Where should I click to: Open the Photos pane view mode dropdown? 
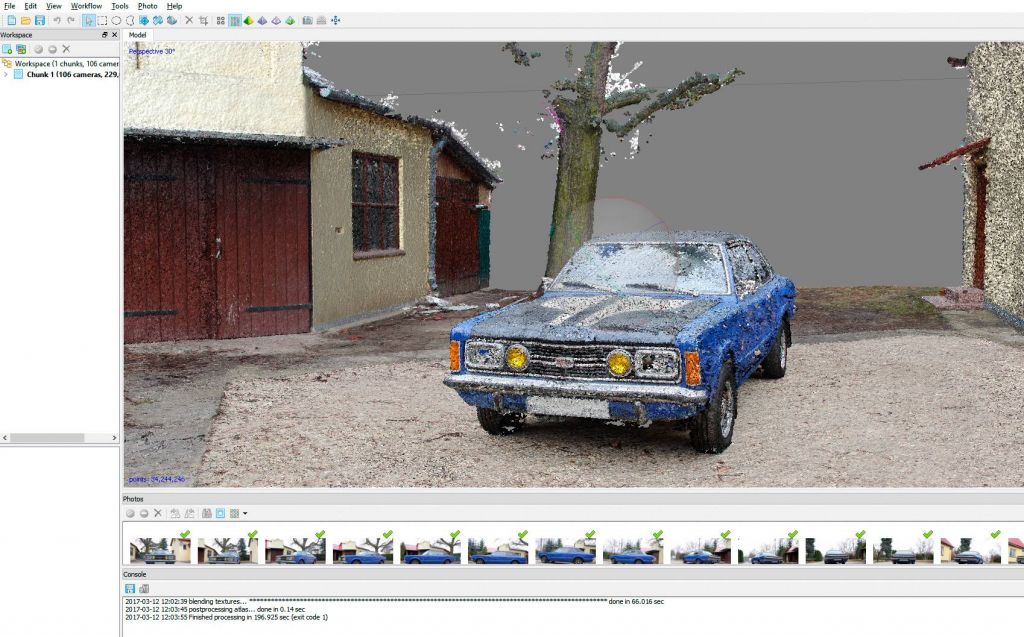[x=245, y=513]
